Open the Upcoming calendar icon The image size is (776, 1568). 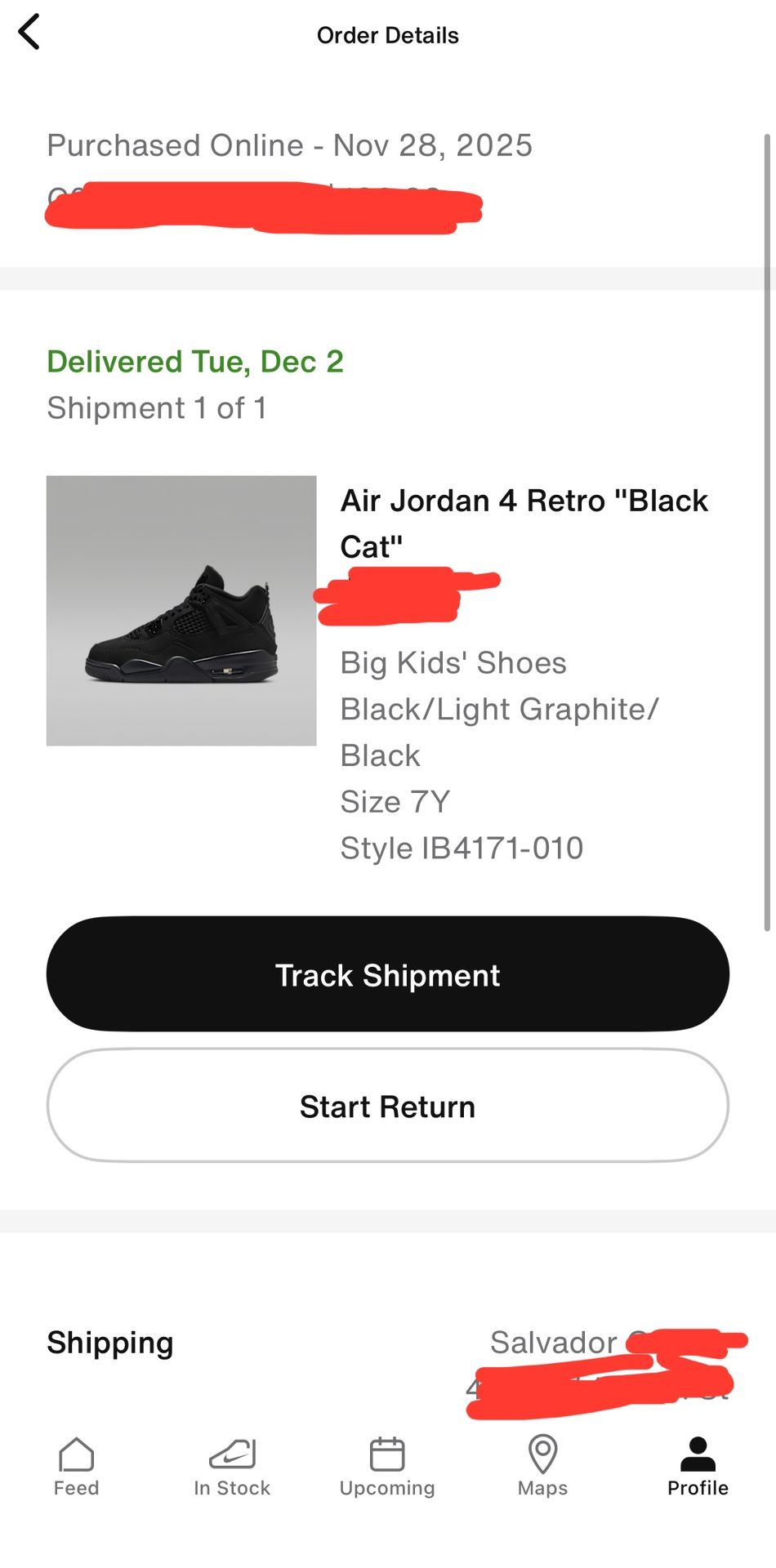[x=387, y=1454]
